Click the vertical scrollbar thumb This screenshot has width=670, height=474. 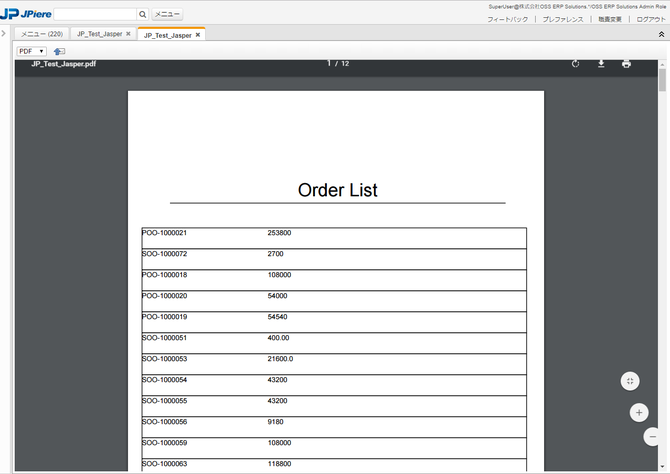point(662,80)
